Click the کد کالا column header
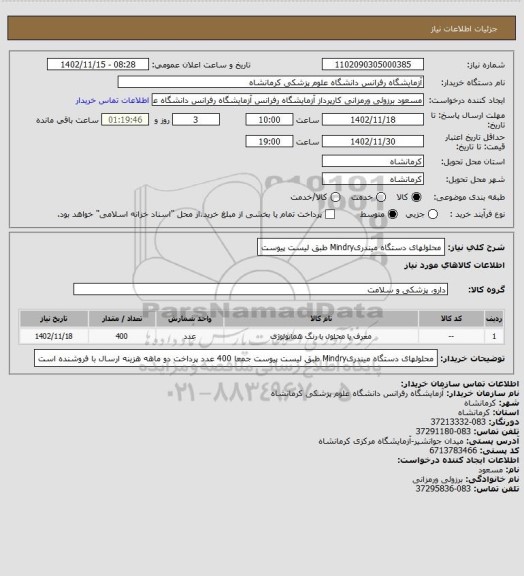This screenshot has width=524, height=576. 451,318
